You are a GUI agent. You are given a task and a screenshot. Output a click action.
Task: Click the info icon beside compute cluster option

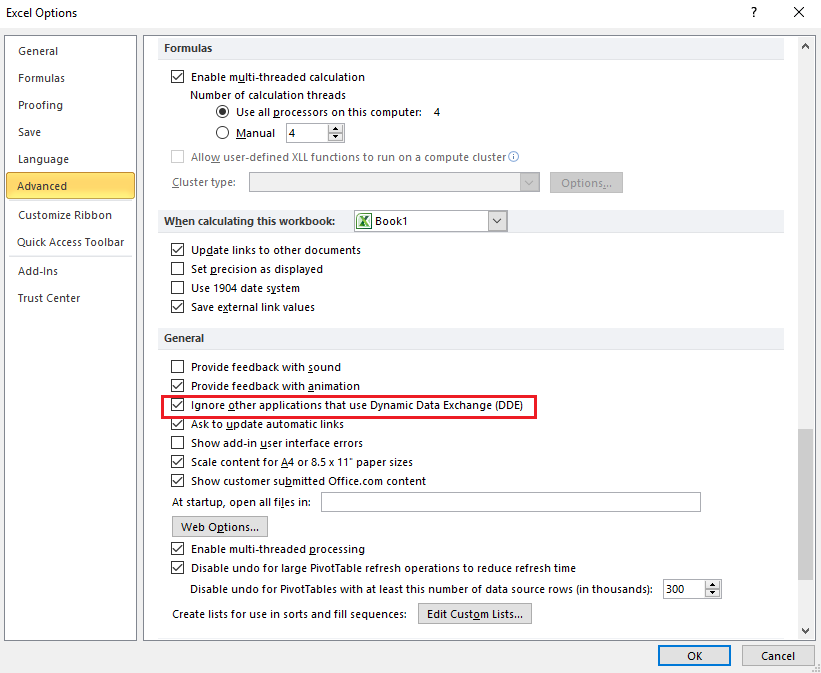tap(514, 157)
